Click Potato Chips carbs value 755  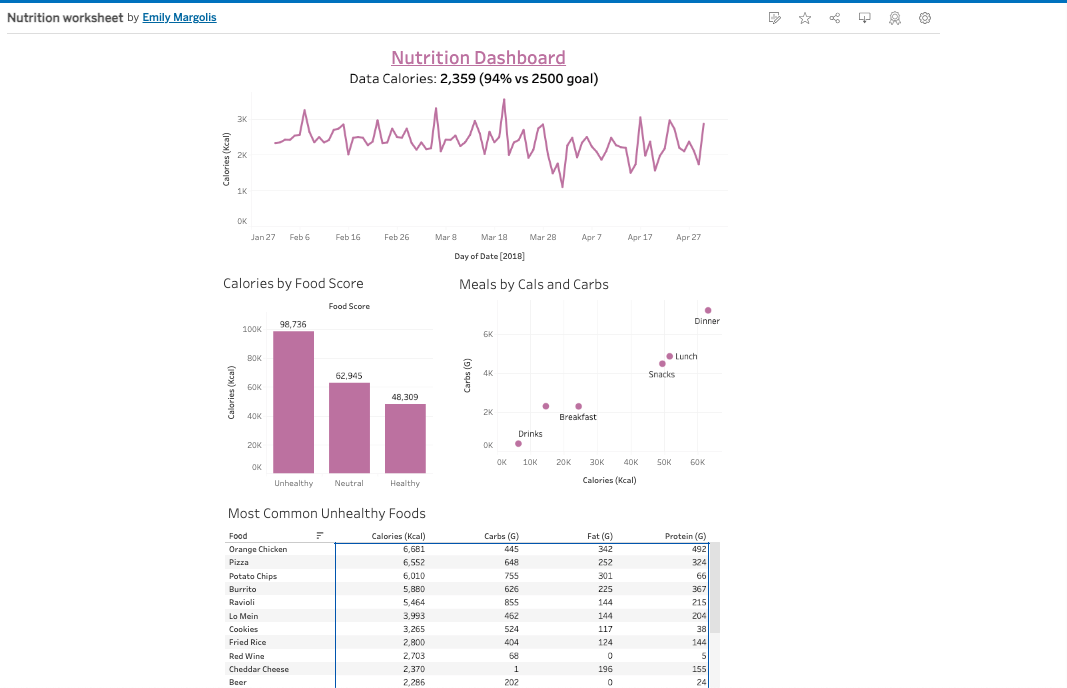tap(511, 576)
